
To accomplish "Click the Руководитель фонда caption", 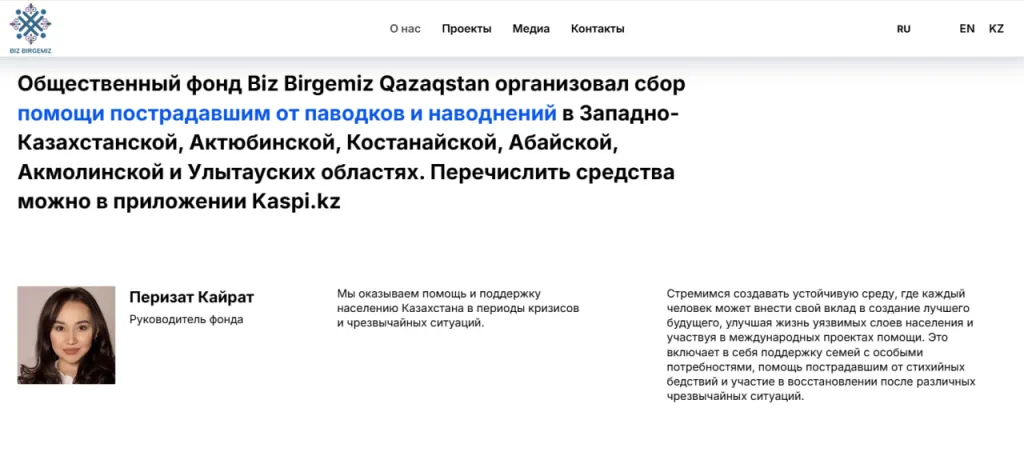I will [186, 320].
